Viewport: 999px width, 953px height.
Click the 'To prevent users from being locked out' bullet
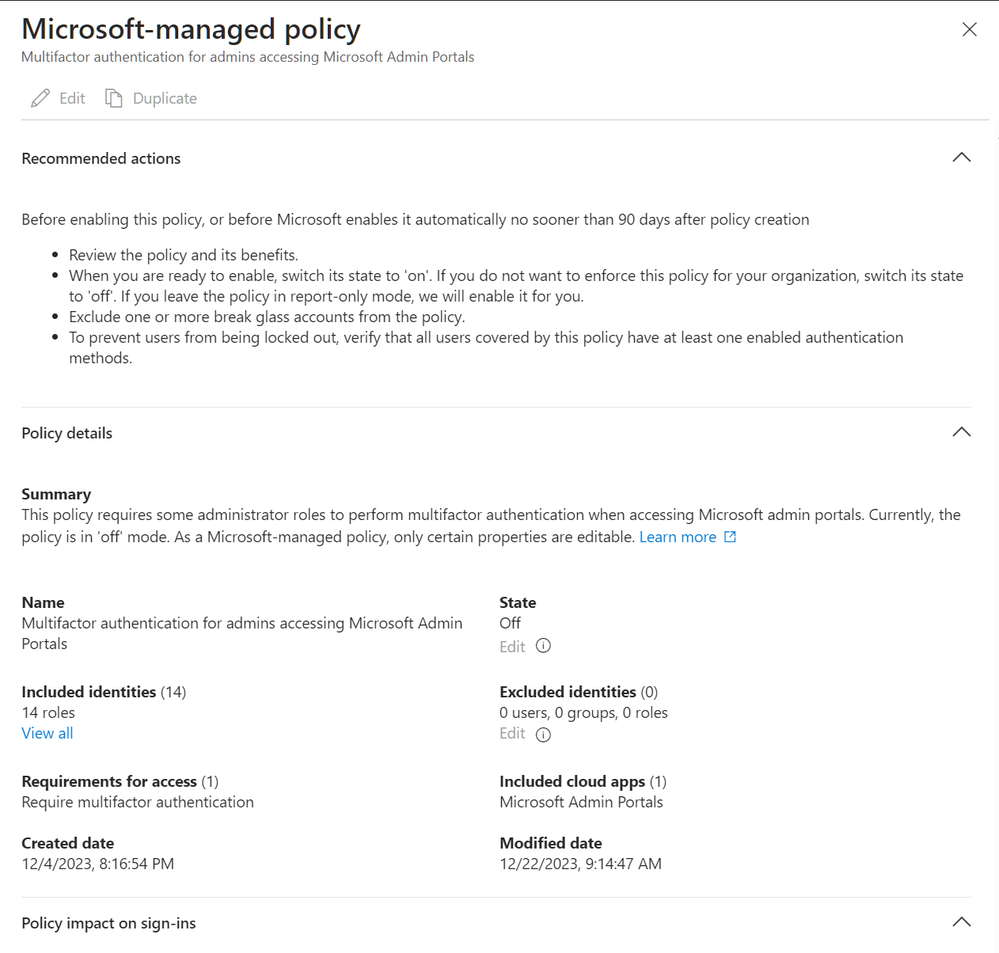click(x=486, y=348)
